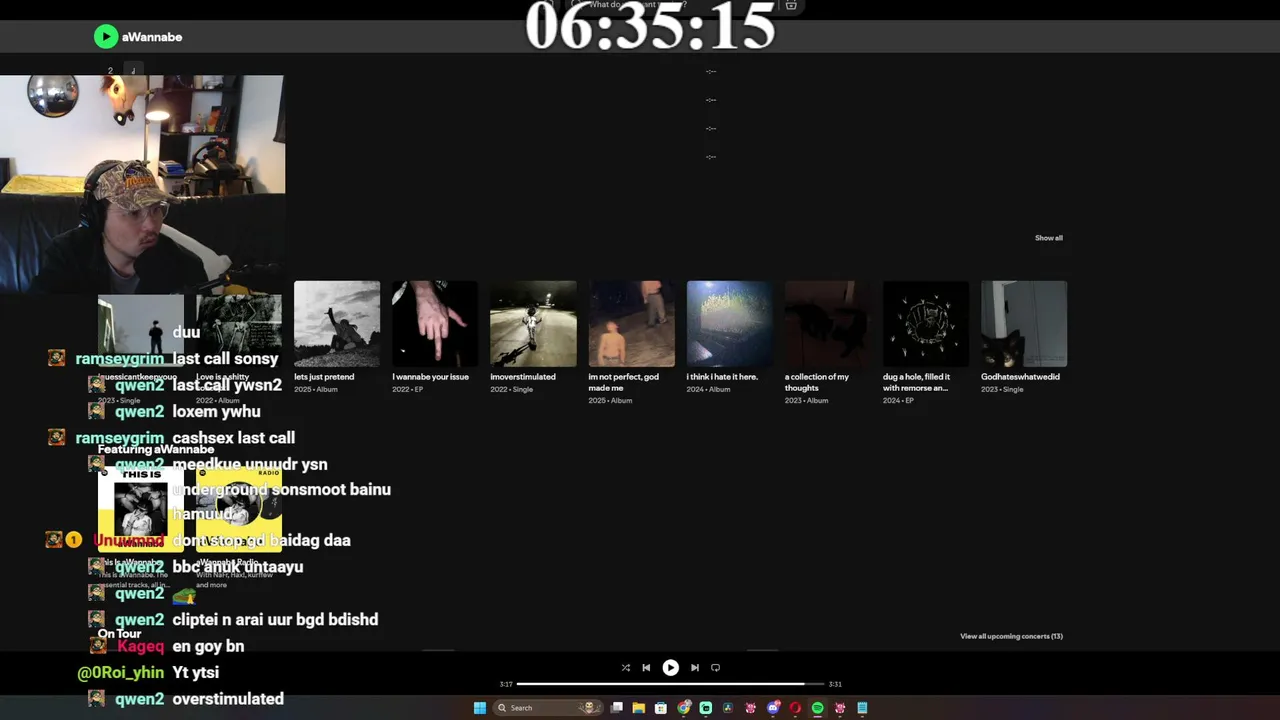Click the Show all link above the albums

pyautogui.click(x=1049, y=238)
